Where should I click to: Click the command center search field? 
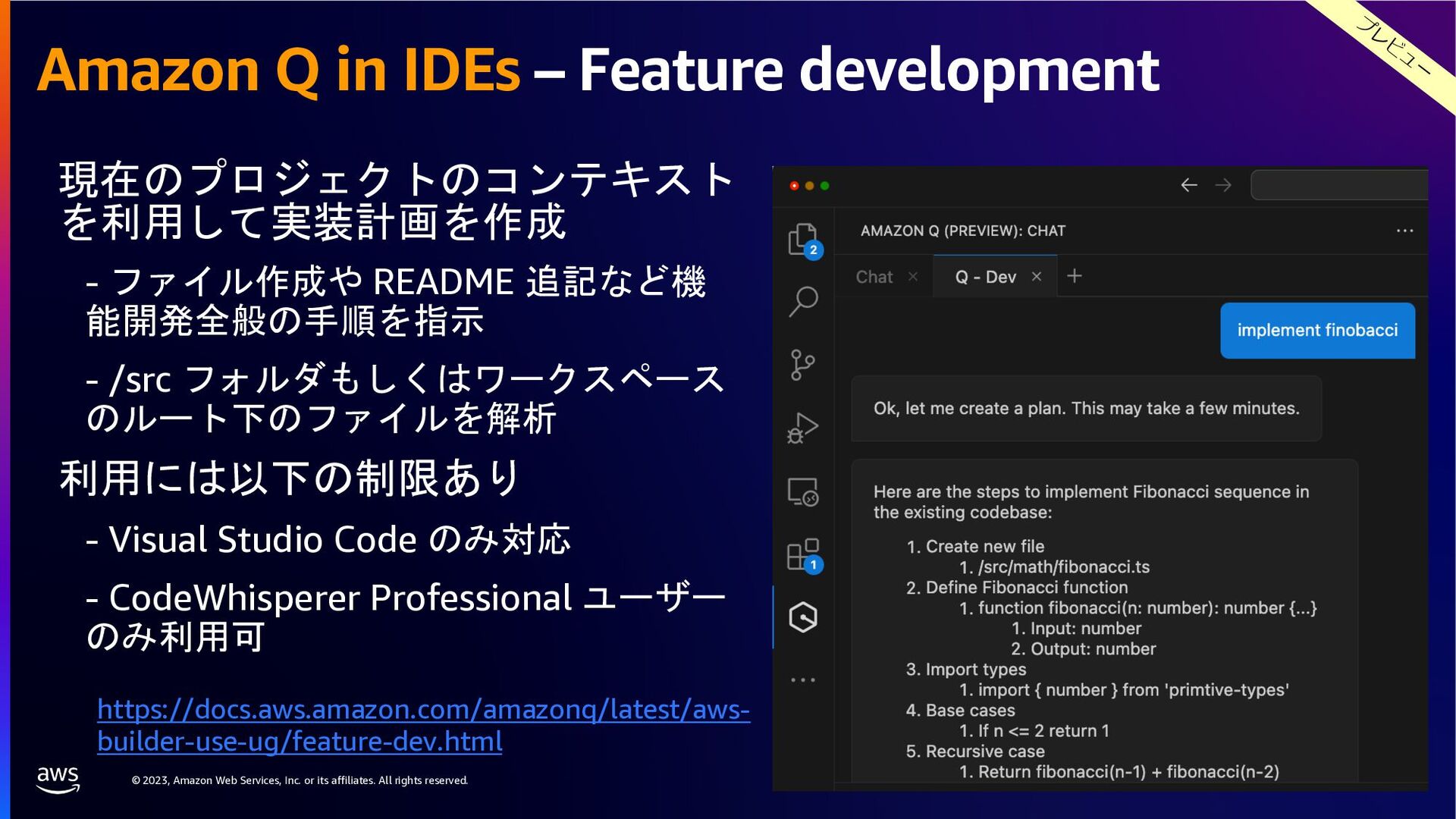point(1339,185)
